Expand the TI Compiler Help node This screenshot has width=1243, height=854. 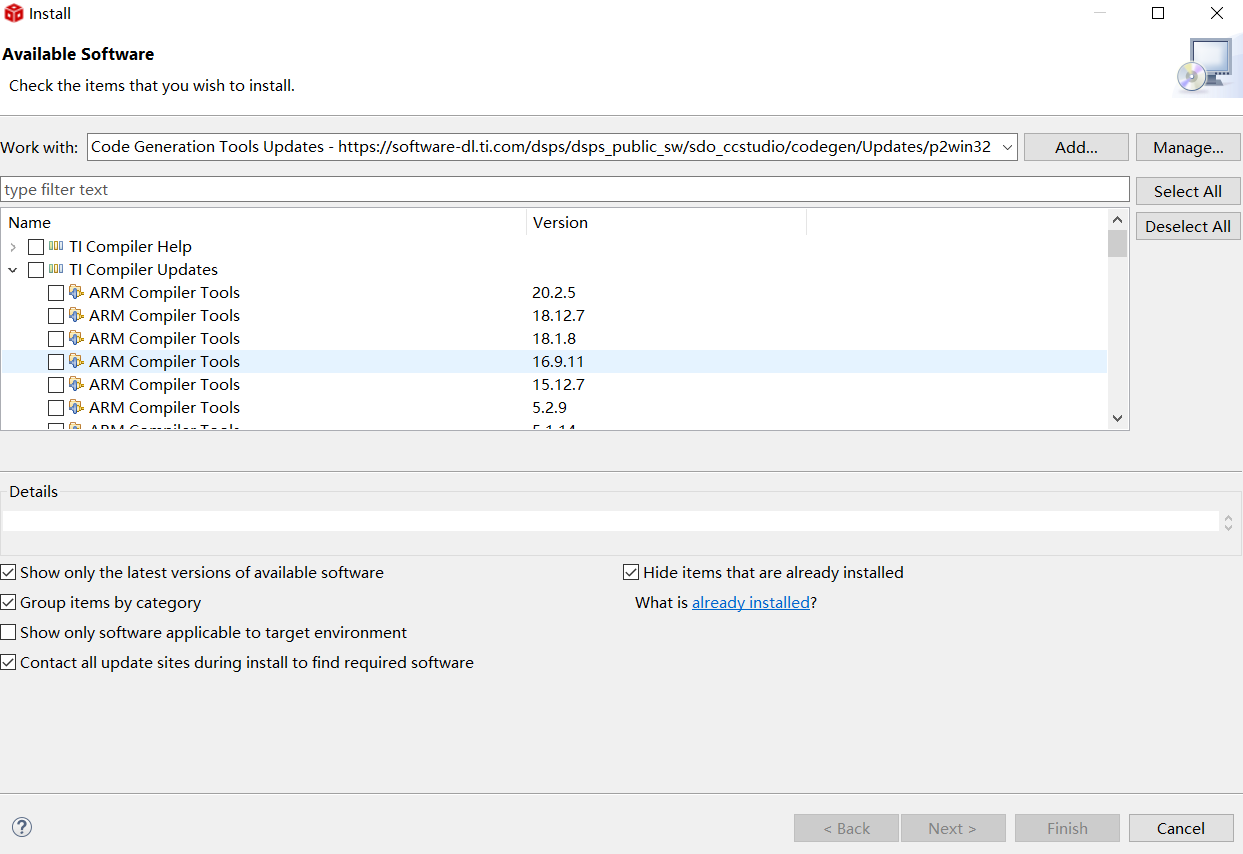pos(13,246)
